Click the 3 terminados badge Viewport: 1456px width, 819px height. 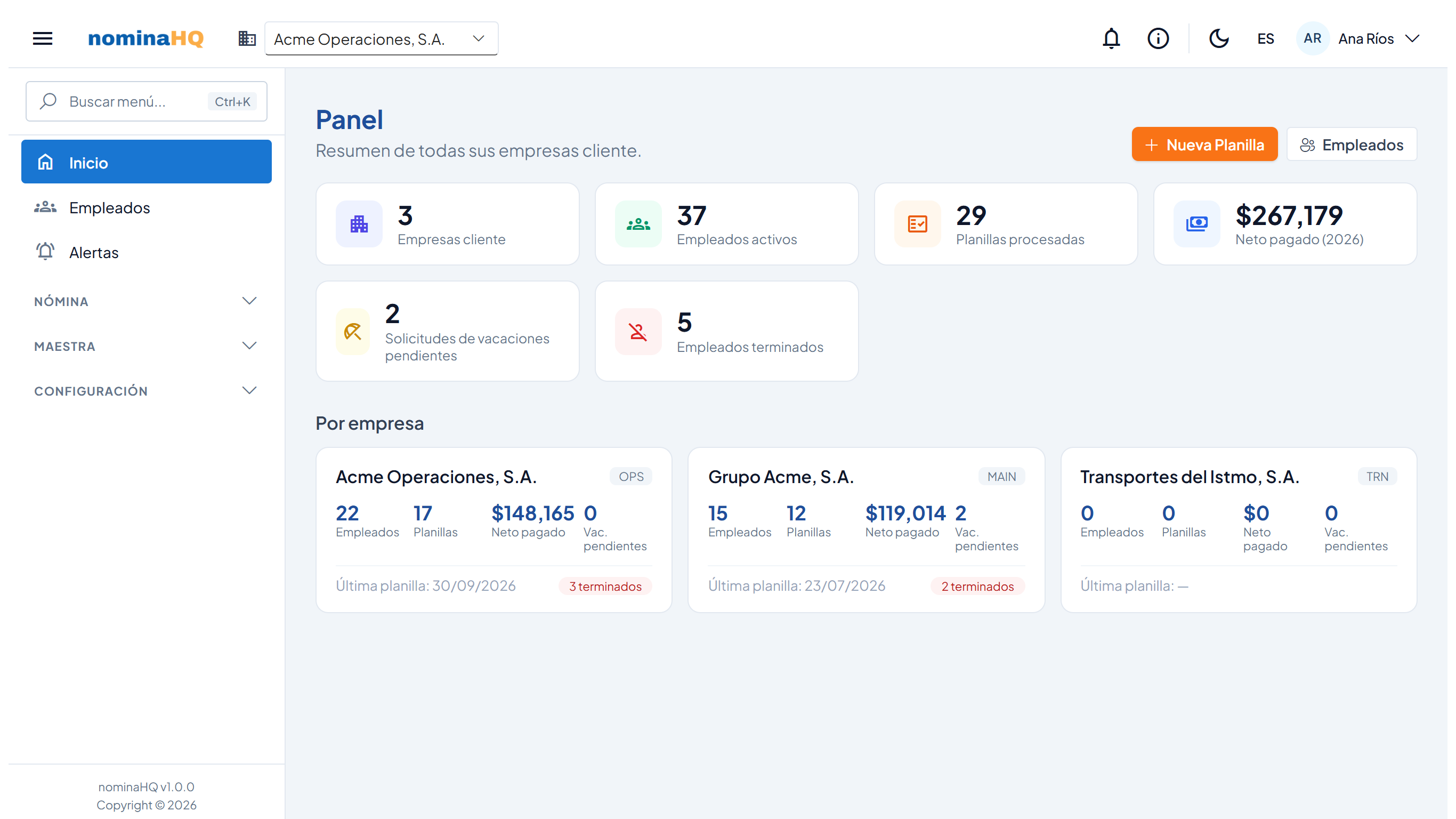click(605, 586)
